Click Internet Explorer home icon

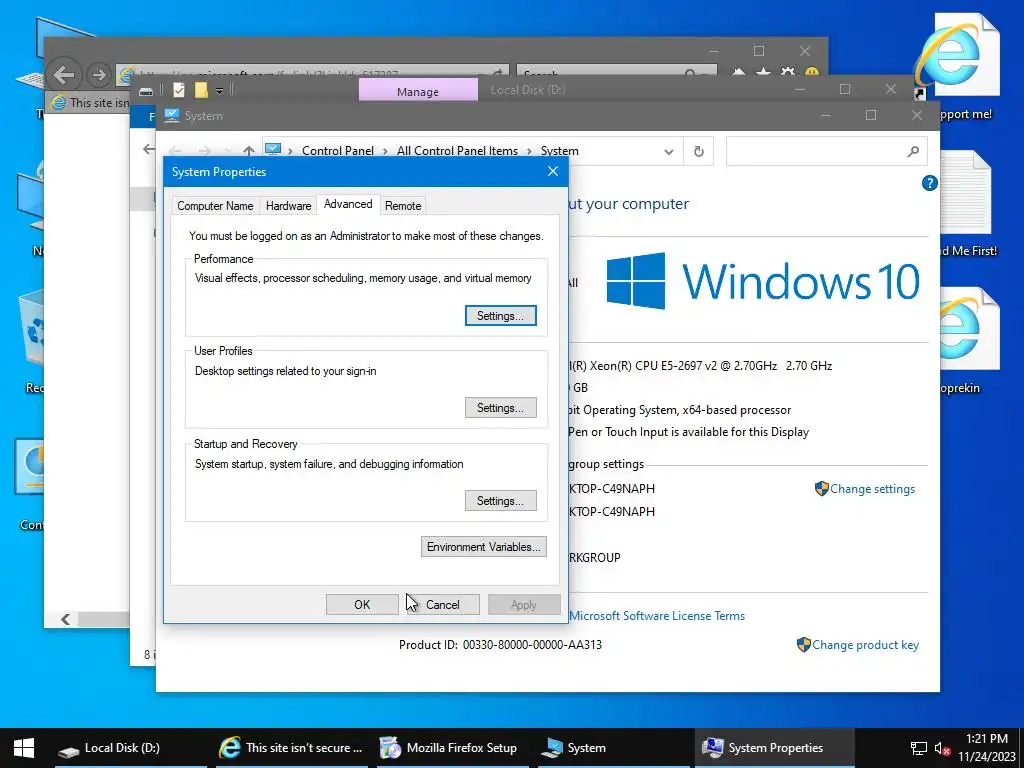click(x=739, y=74)
